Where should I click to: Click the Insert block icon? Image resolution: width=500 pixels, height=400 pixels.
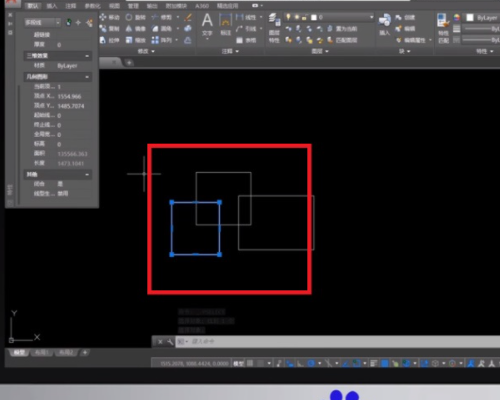[x=384, y=24]
